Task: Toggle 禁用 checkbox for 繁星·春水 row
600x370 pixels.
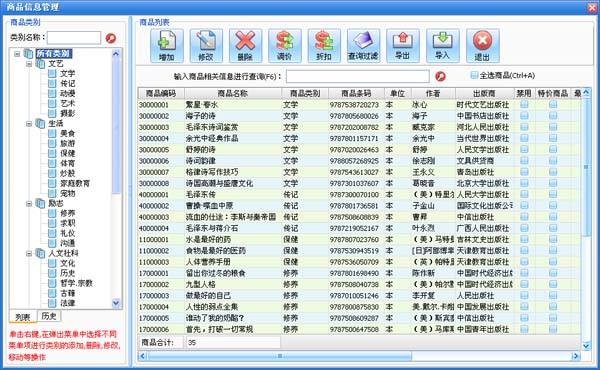Action: point(524,104)
